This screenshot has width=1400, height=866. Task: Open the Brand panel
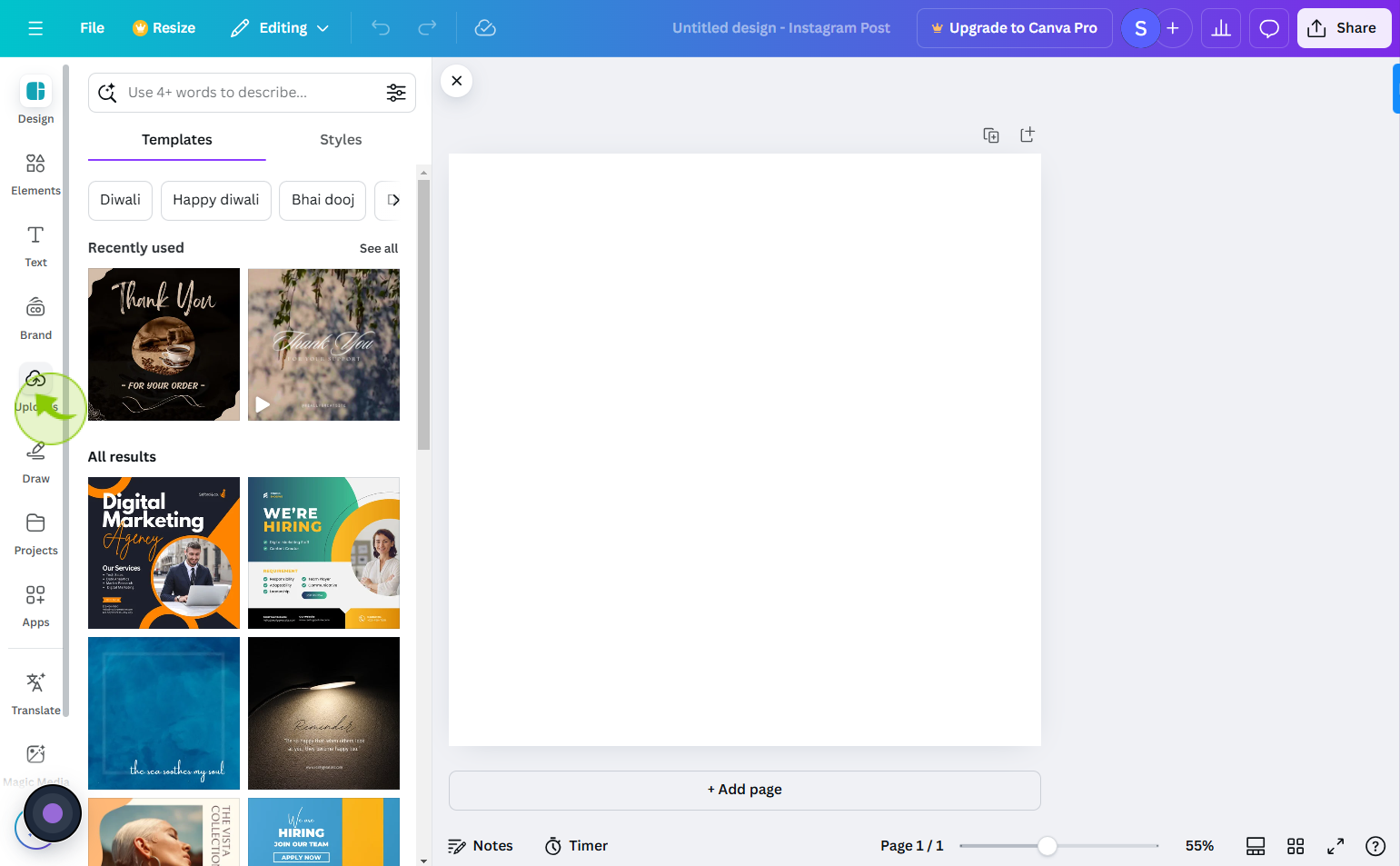click(x=35, y=318)
